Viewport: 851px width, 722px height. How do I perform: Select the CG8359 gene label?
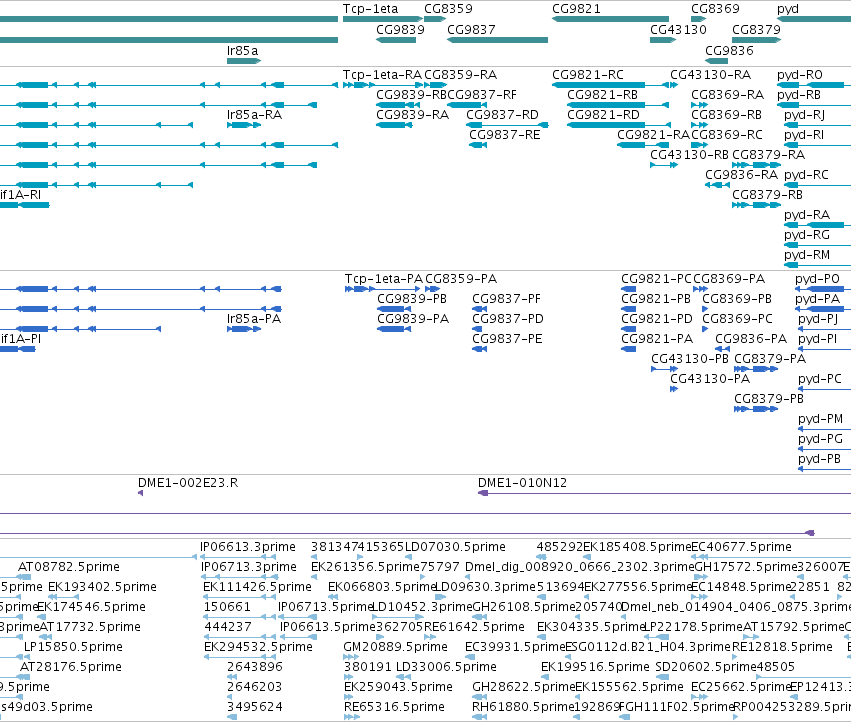pos(448,9)
